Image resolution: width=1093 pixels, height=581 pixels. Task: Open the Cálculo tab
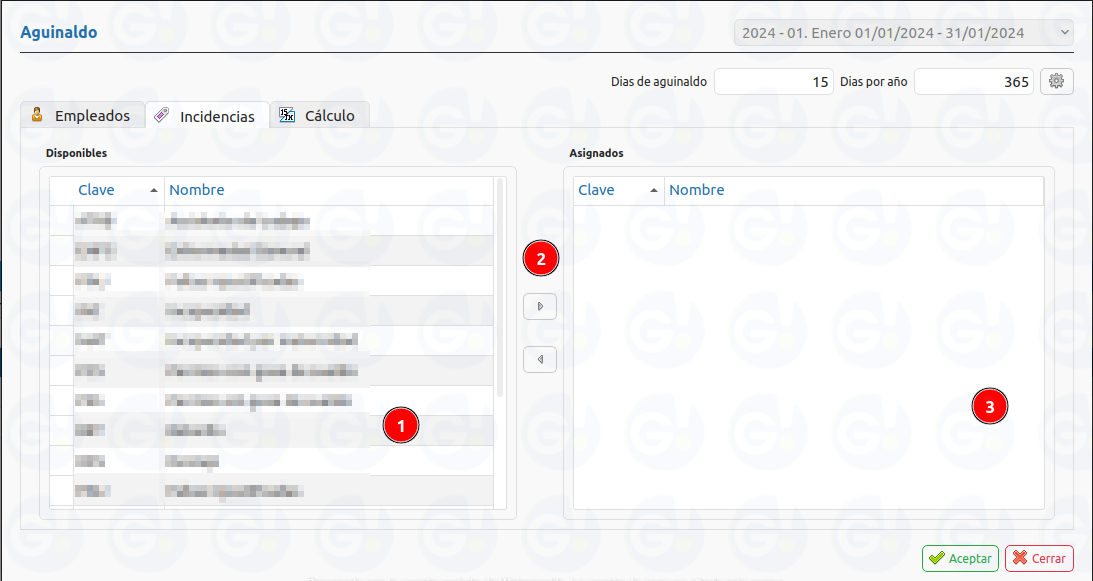pyautogui.click(x=319, y=116)
